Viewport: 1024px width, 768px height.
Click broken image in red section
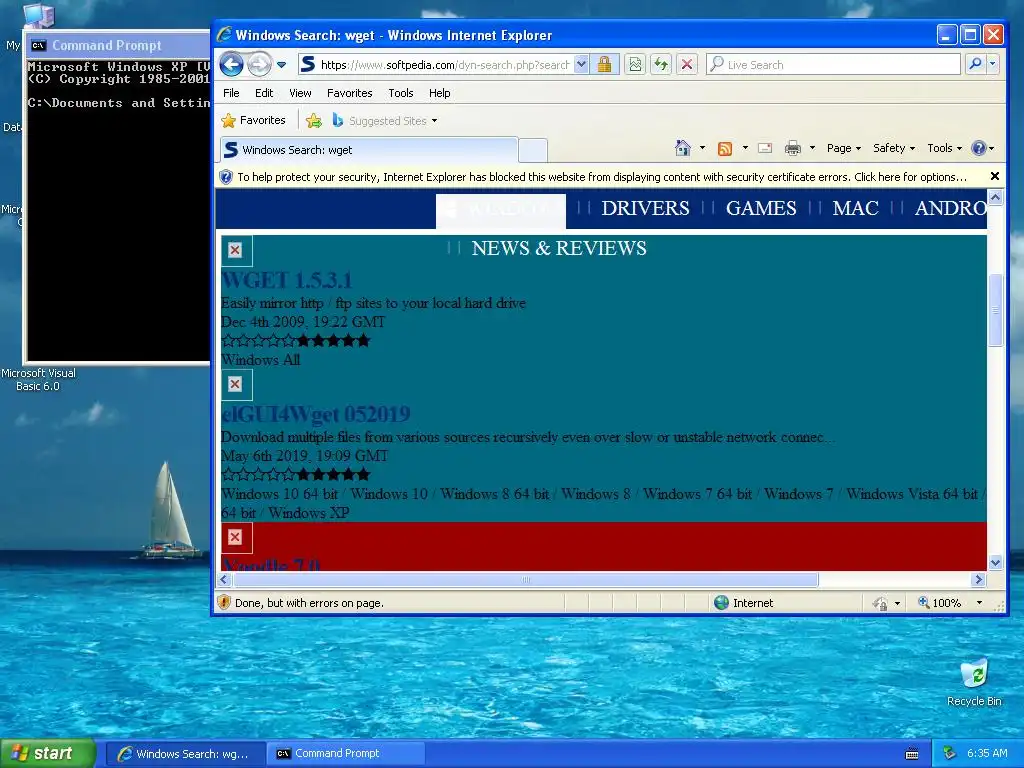[x=236, y=537]
